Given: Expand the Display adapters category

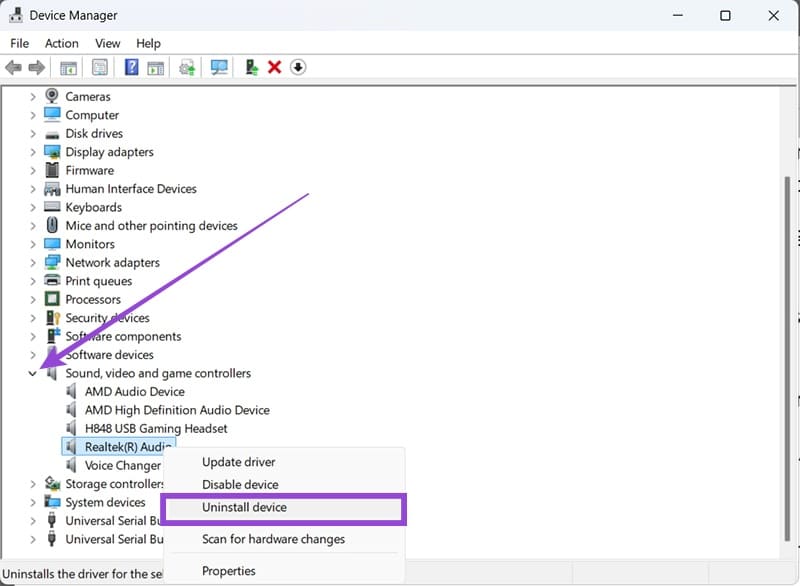Looking at the screenshot, I should [x=32, y=152].
